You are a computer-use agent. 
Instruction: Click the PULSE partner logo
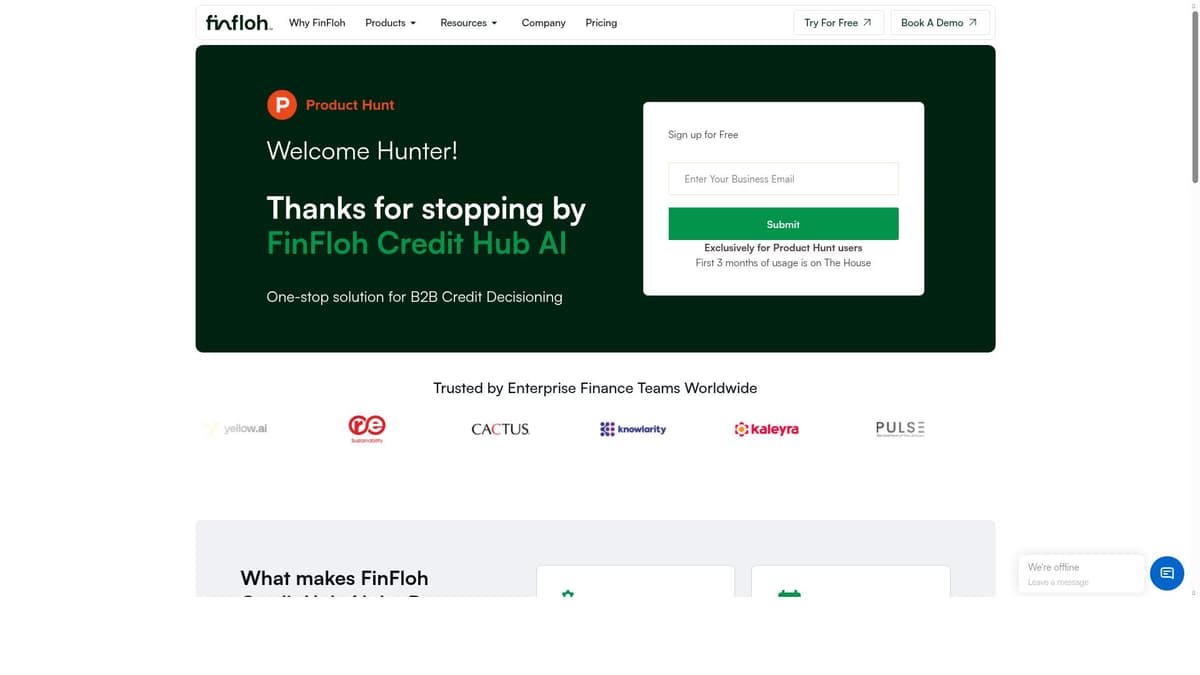tap(899, 428)
